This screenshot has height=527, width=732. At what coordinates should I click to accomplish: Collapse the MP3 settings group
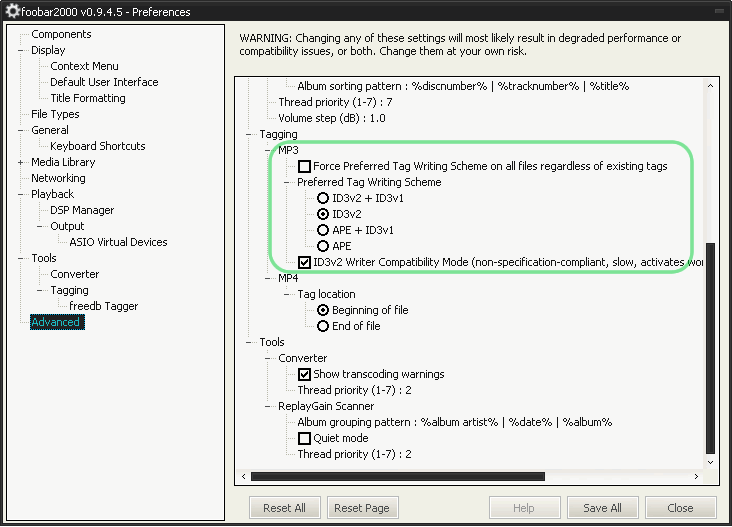coord(267,150)
